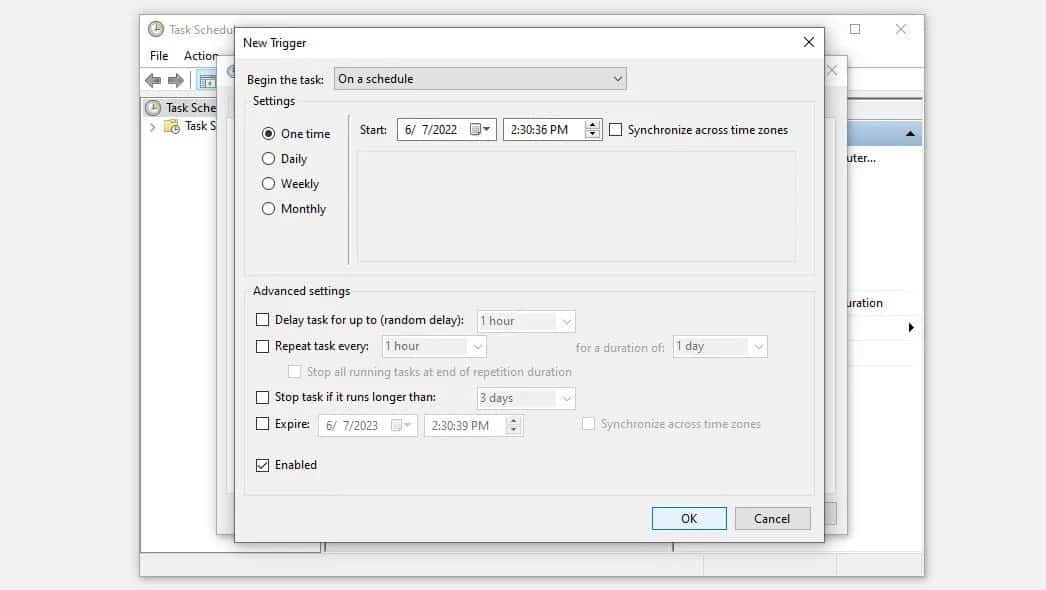
Task: Select the Daily schedule option
Action: click(x=268, y=159)
